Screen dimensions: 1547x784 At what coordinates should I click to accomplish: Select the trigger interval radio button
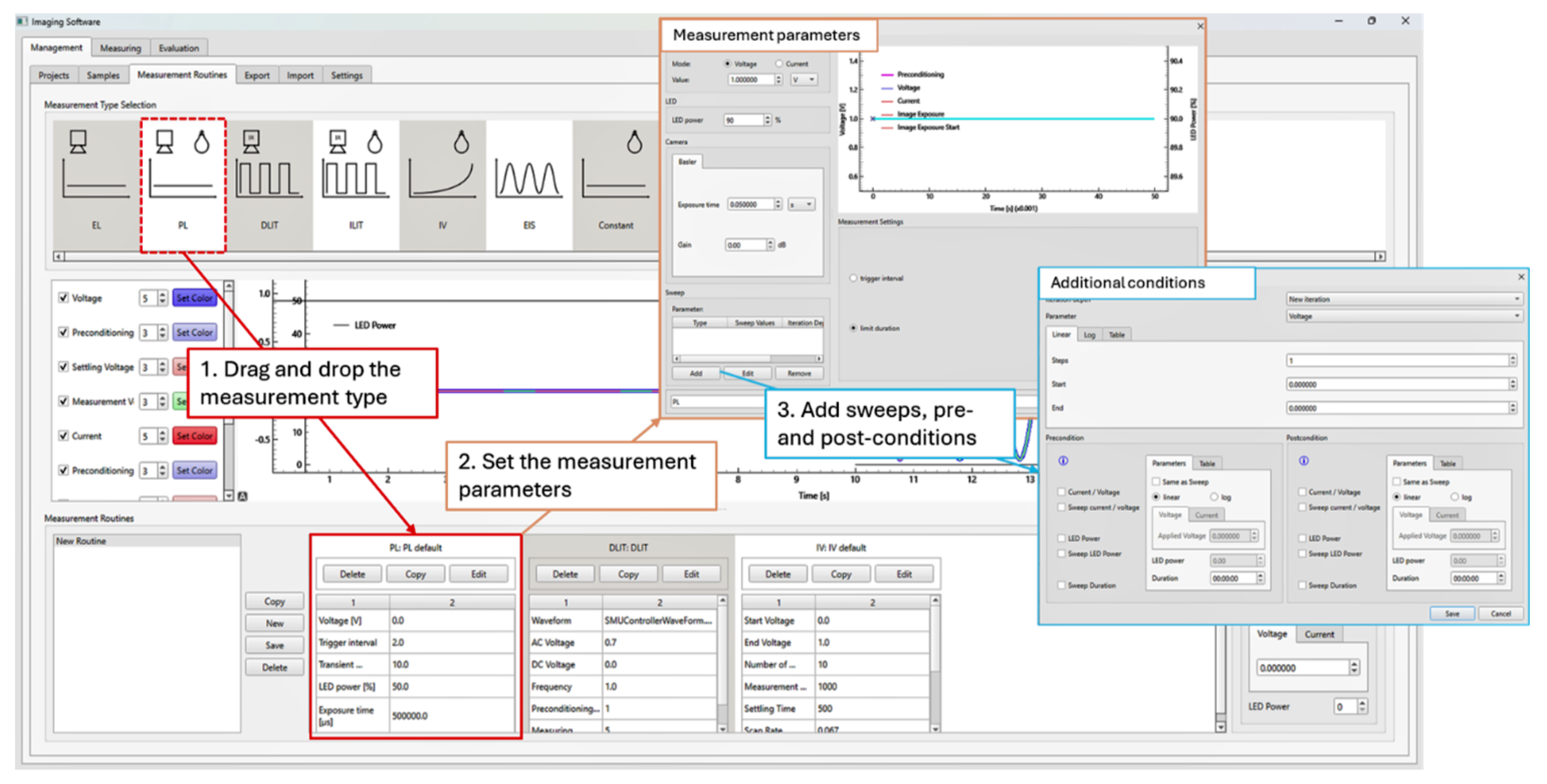(x=853, y=278)
